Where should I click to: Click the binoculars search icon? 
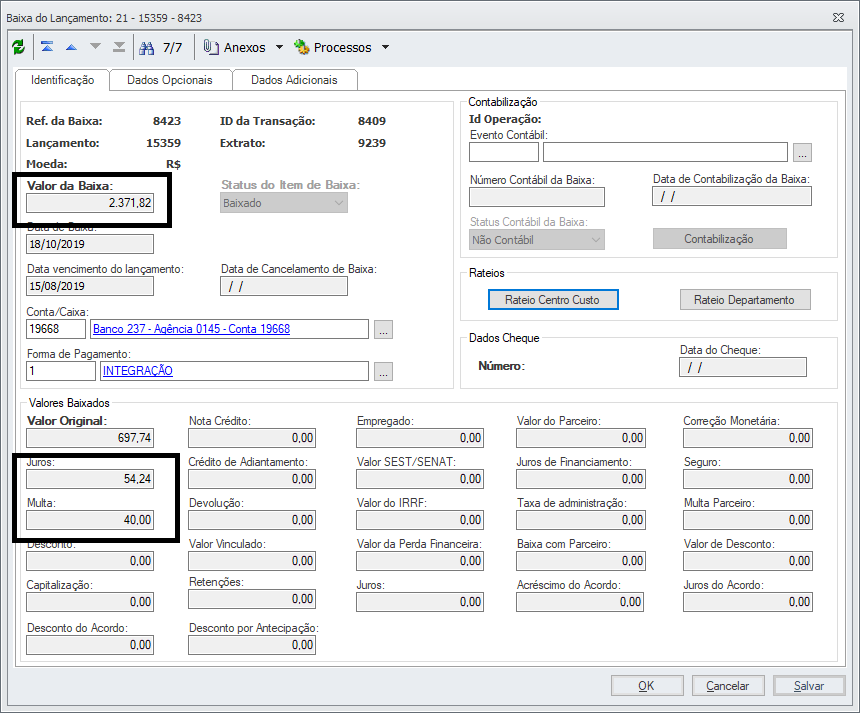[146, 48]
